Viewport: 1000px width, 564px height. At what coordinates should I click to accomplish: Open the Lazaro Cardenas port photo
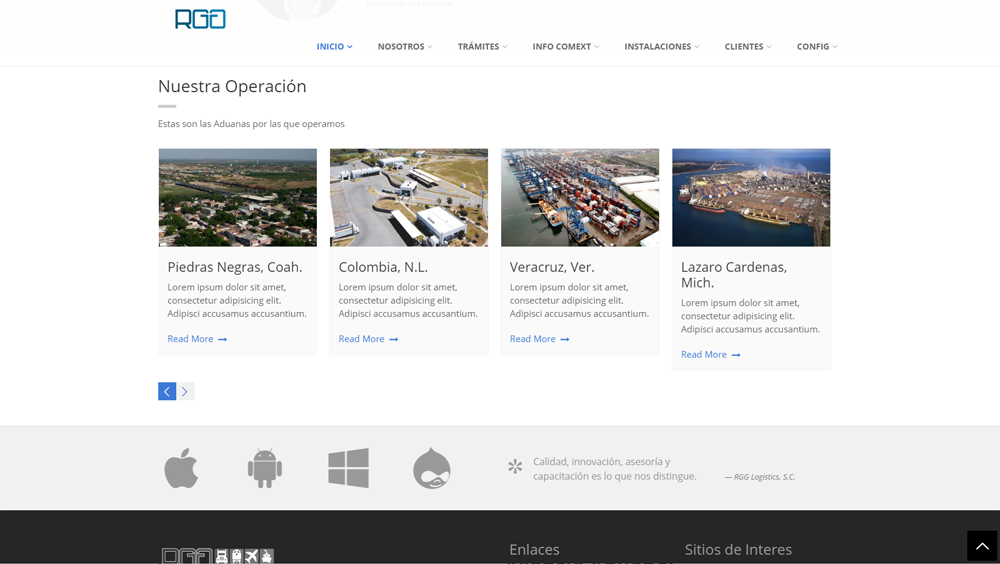[751, 198]
